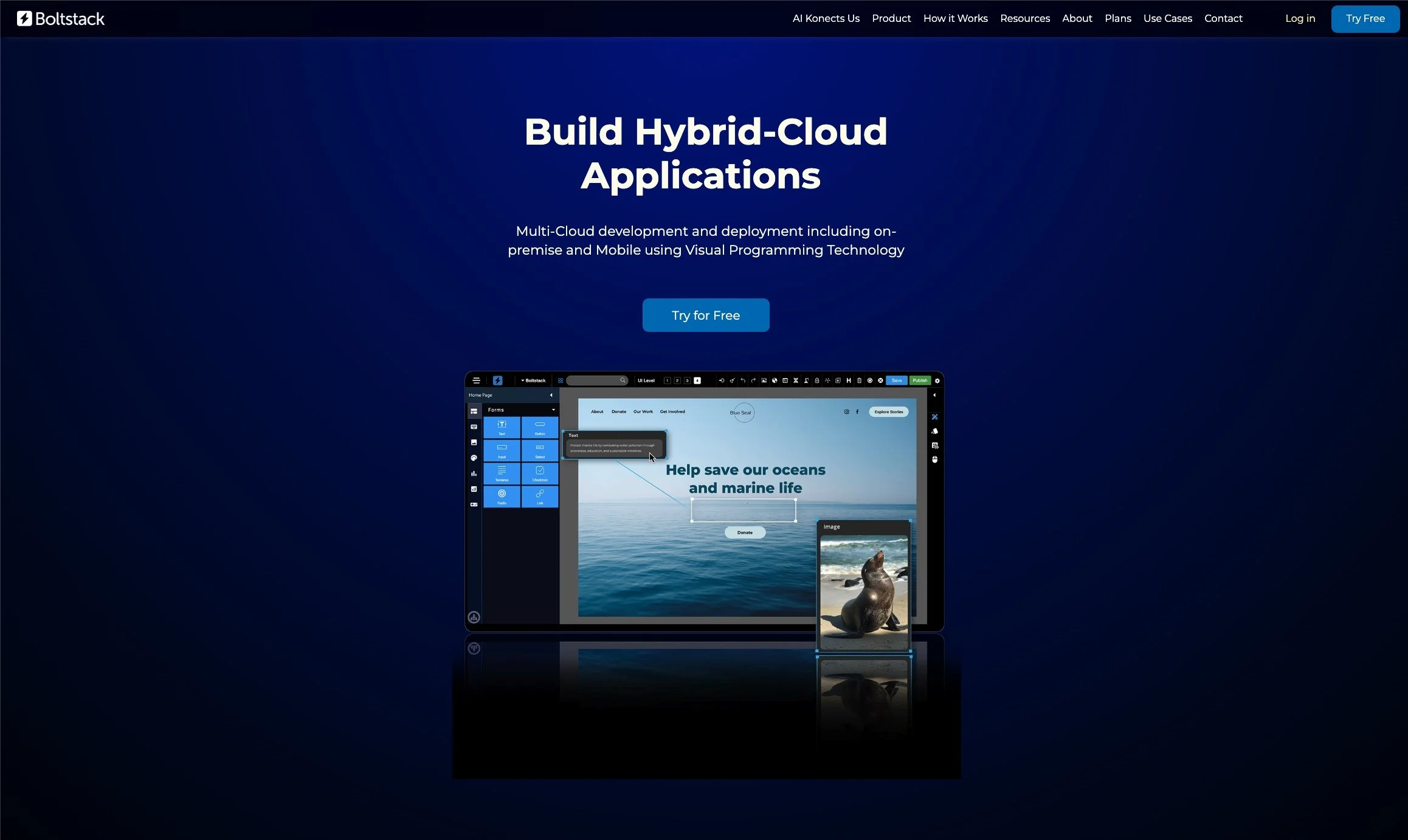The image size is (1408, 840).
Task: Click the settings gear next to Publish
Action: coord(937,380)
